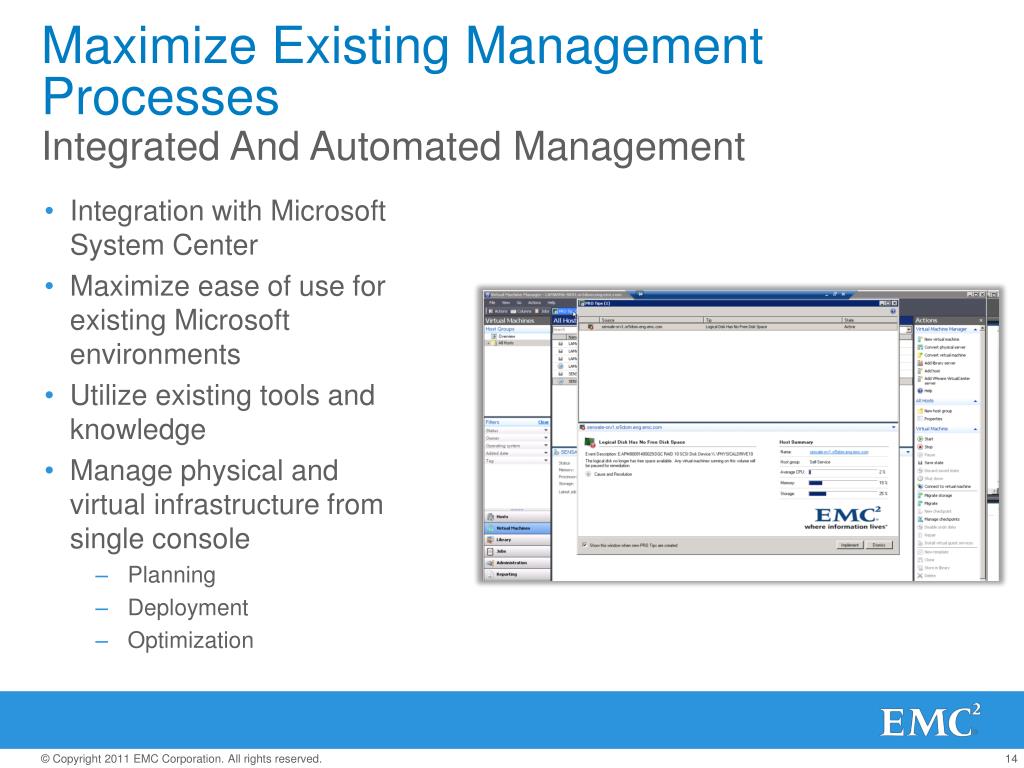Click the Migrate storage action icon
Image resolution: width=1024 pixels, height=768 pixels.
tap(920, 496)
